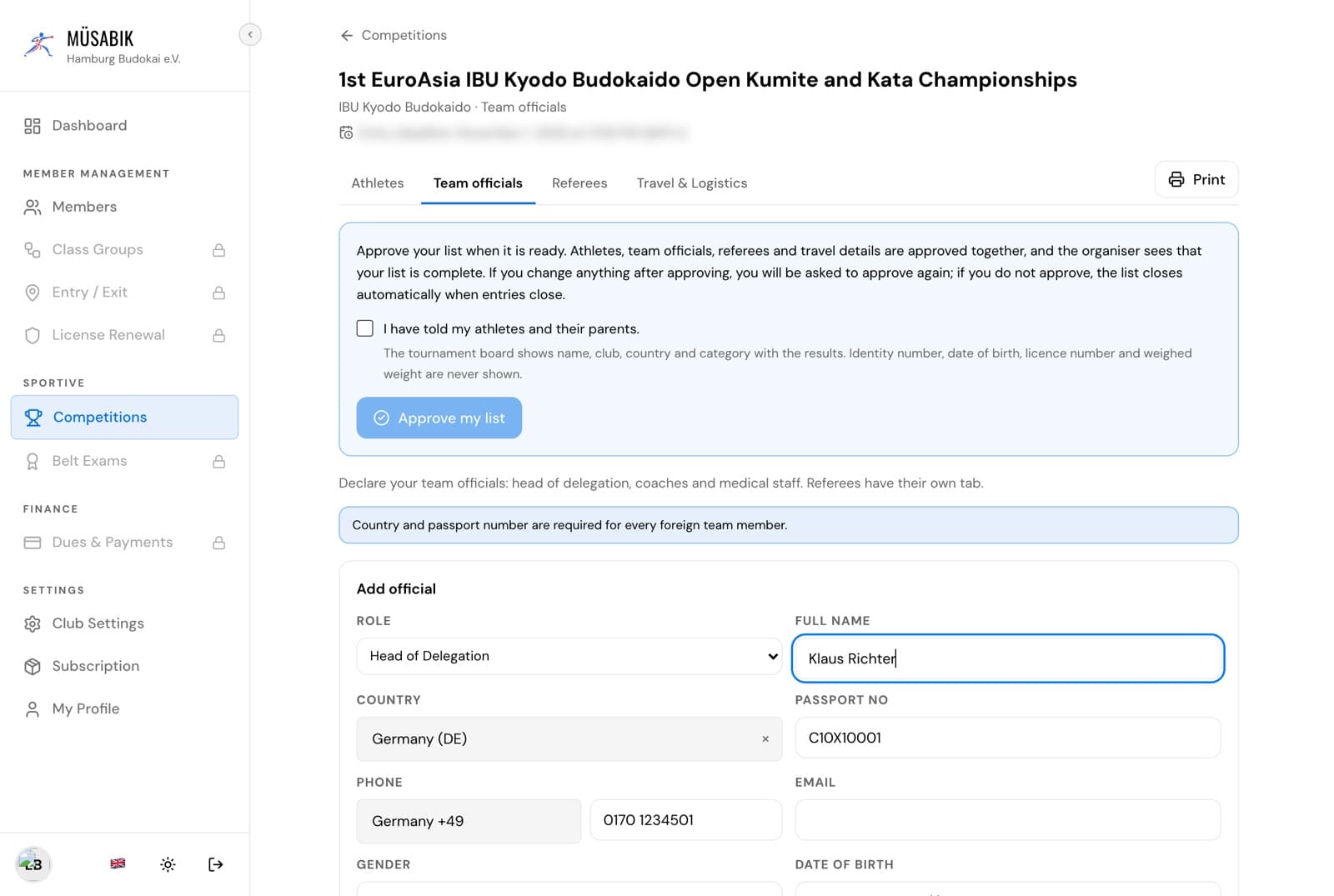The width and height of the screenshot is (1334, 896).
Task: Open the phone code selector Germany +49
Action: click(469, 821)
